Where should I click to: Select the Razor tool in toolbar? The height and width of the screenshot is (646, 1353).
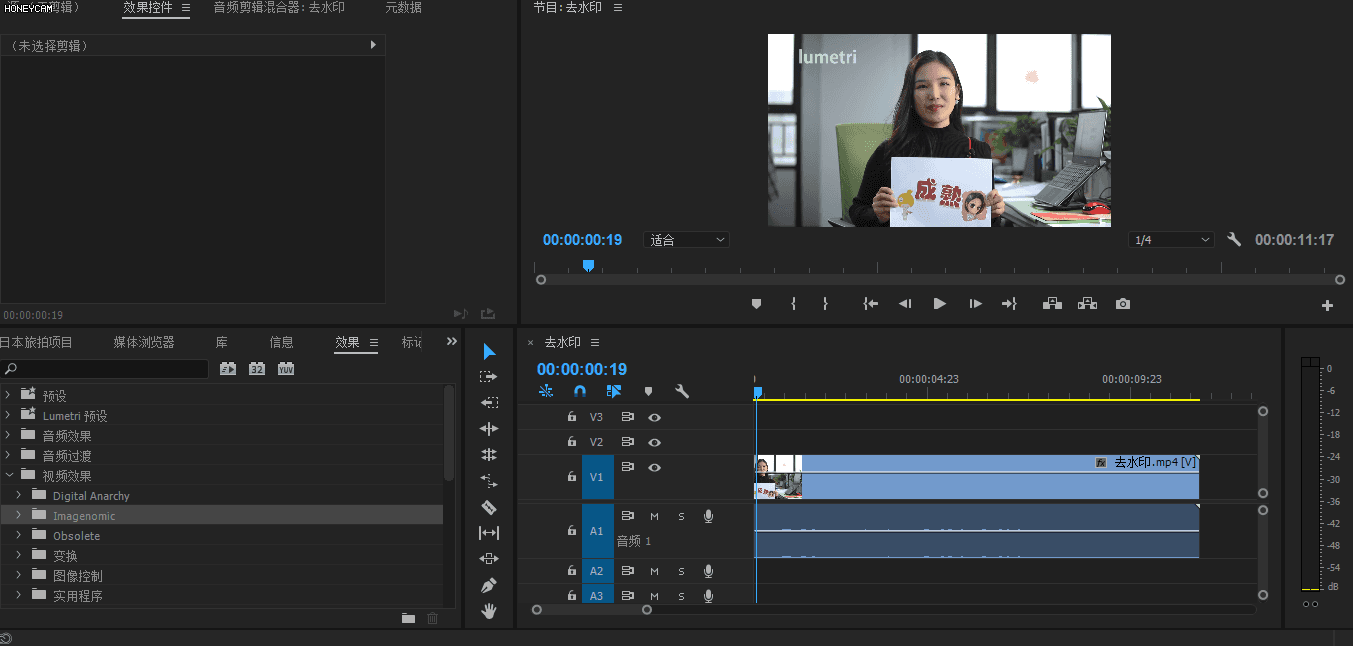click(489, 507)
